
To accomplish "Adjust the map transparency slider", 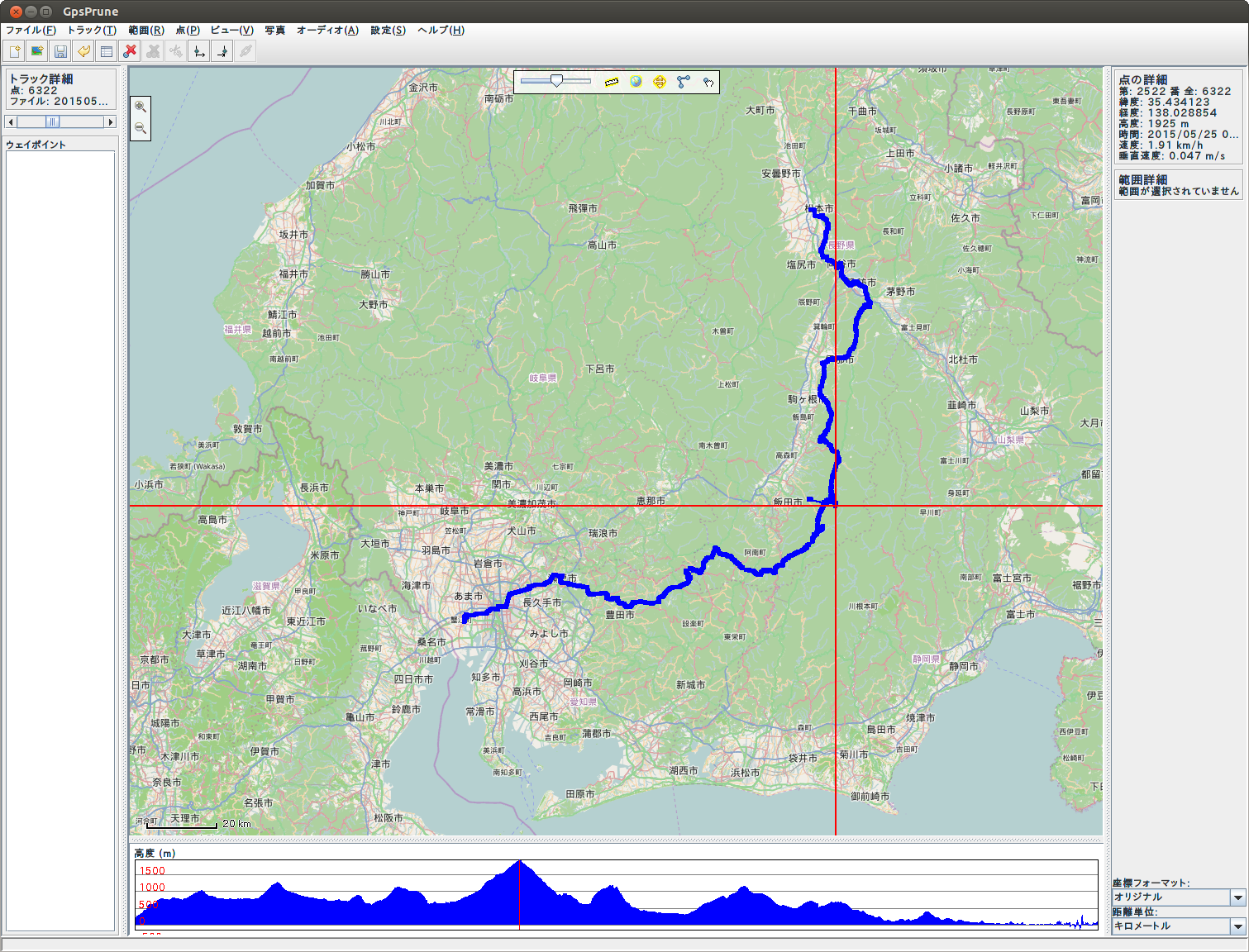I will point(556,81).
